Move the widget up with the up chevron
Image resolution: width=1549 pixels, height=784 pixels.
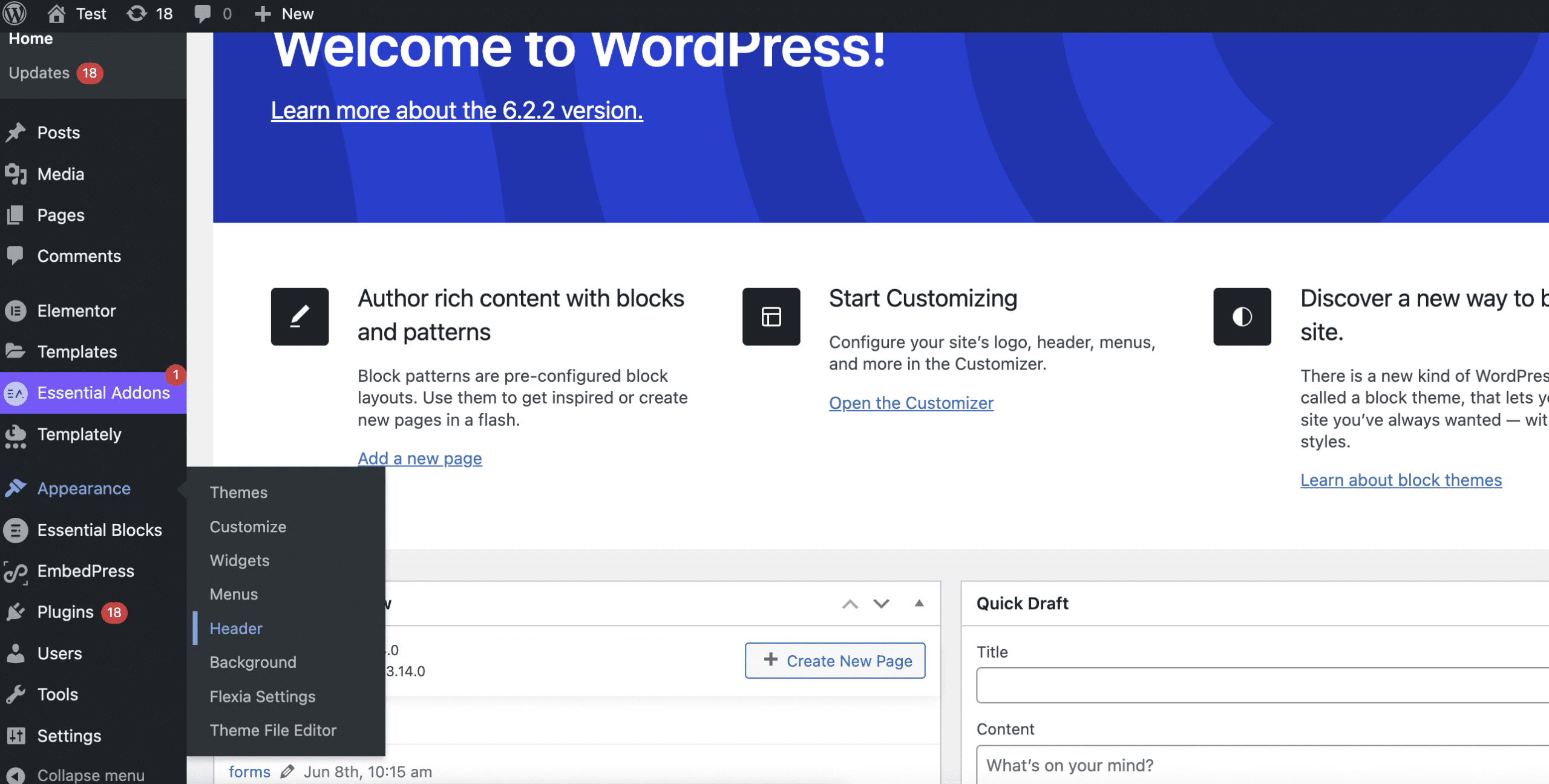[x=850, y=604]
